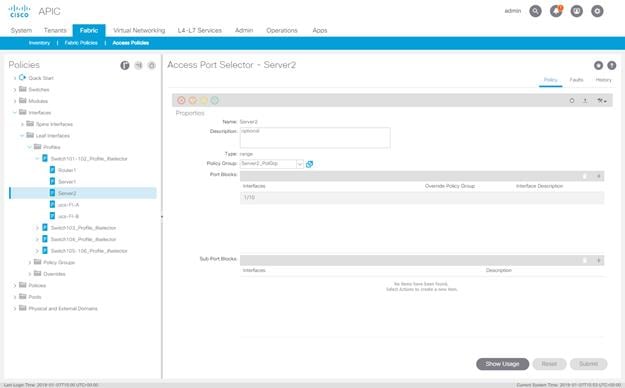Open the Tenants menu tab
Image resolution: width=625 pixels, height=388 pixels.
[x=55, y=30]
